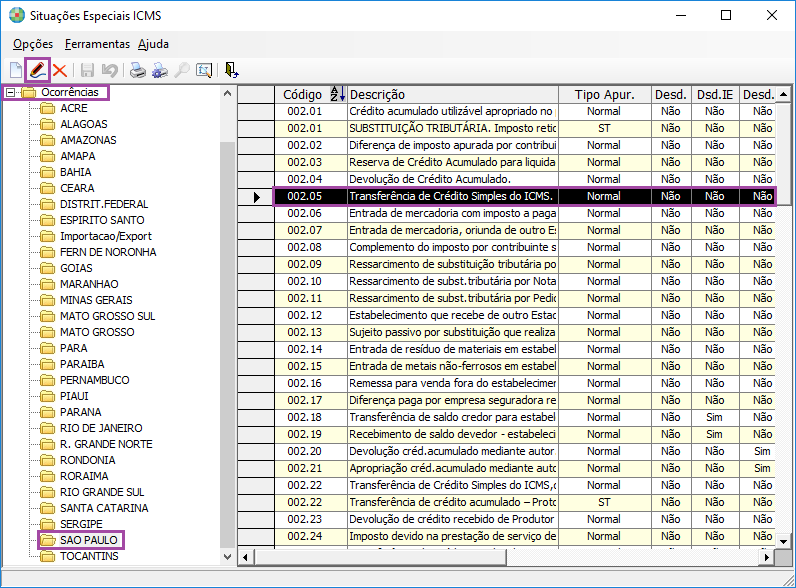Screen dimensions: 796x588
Task: Click ST type cell in SUBSTITUIÇÃO TRIBUTÁRIA row
Action: click(x=605, y=128)
